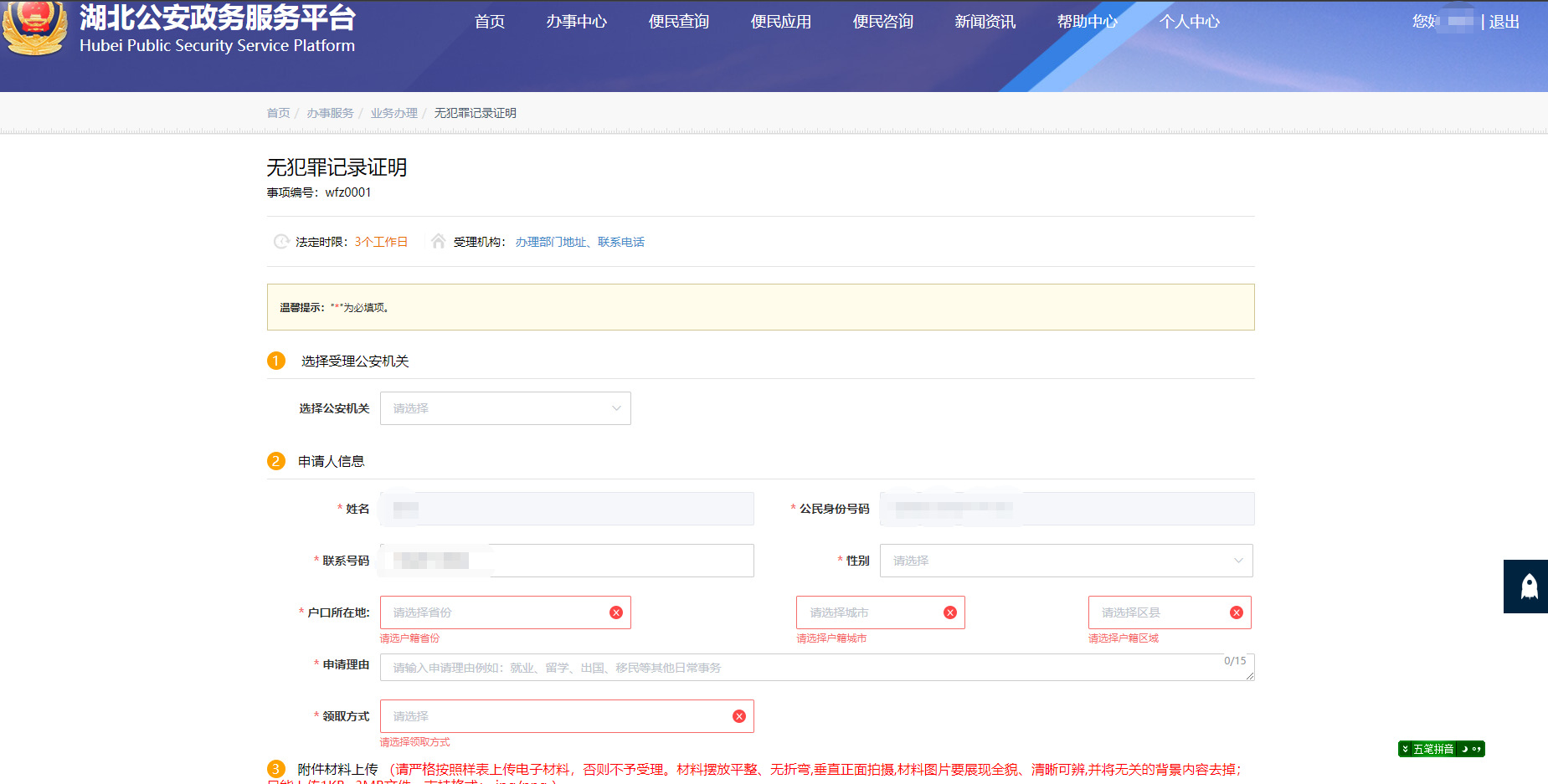The width and height of the screenshot is (1548, 784).
Task: Click the 业务办理 breadcrumb link
Action: pos(394,113)
